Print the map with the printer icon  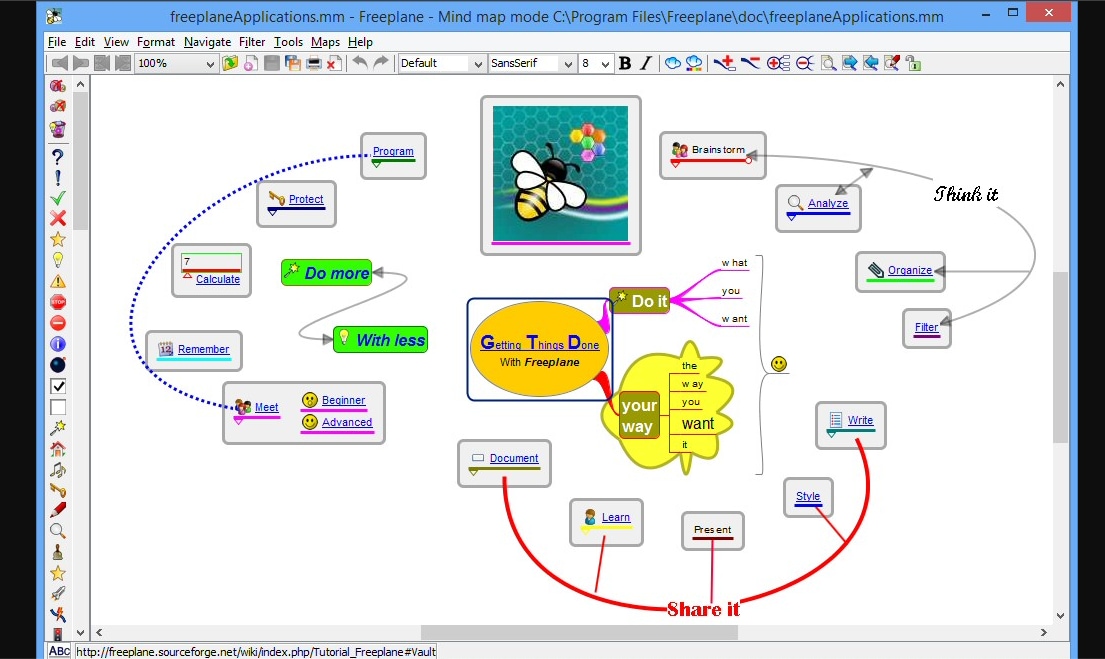tap(314, 63)
